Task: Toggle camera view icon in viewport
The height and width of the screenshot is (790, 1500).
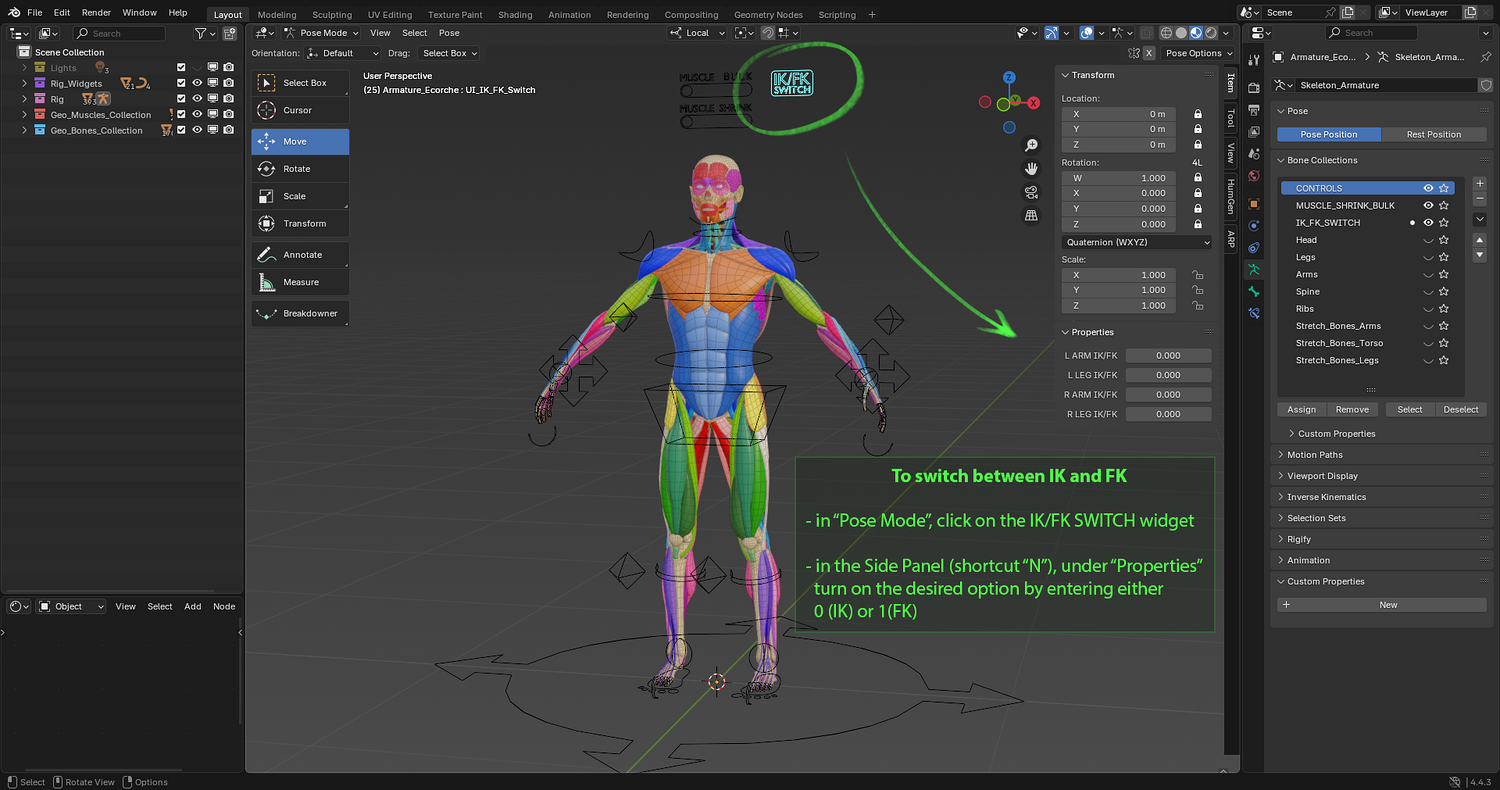Action: coord(1032,192)
